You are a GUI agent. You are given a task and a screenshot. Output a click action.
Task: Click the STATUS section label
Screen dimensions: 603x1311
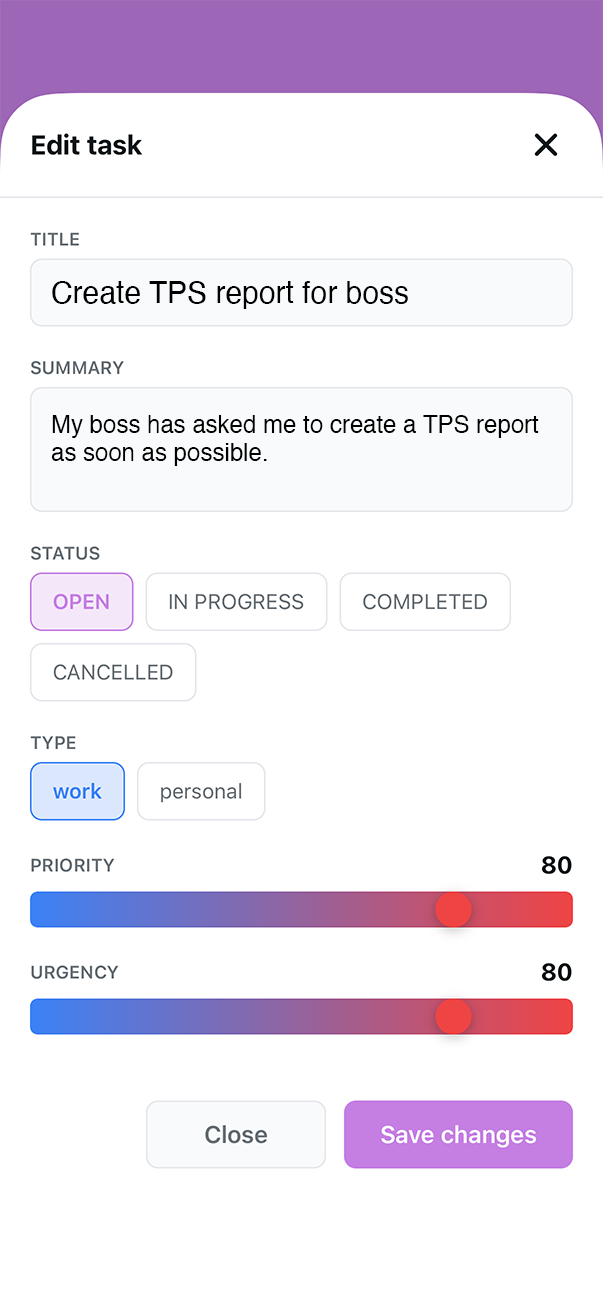pos(65,553)
